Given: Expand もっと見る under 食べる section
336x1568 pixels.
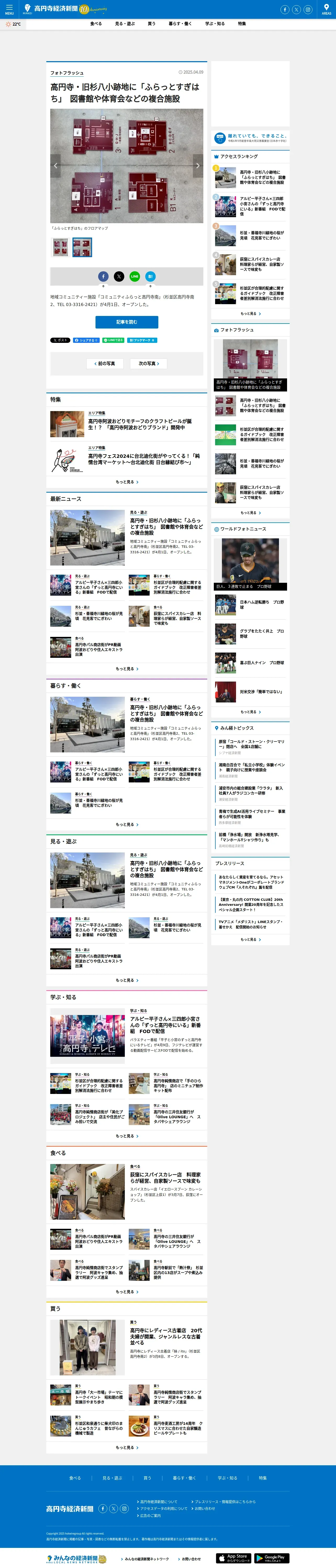Looking at the screenshot, I should [127, 1292].
